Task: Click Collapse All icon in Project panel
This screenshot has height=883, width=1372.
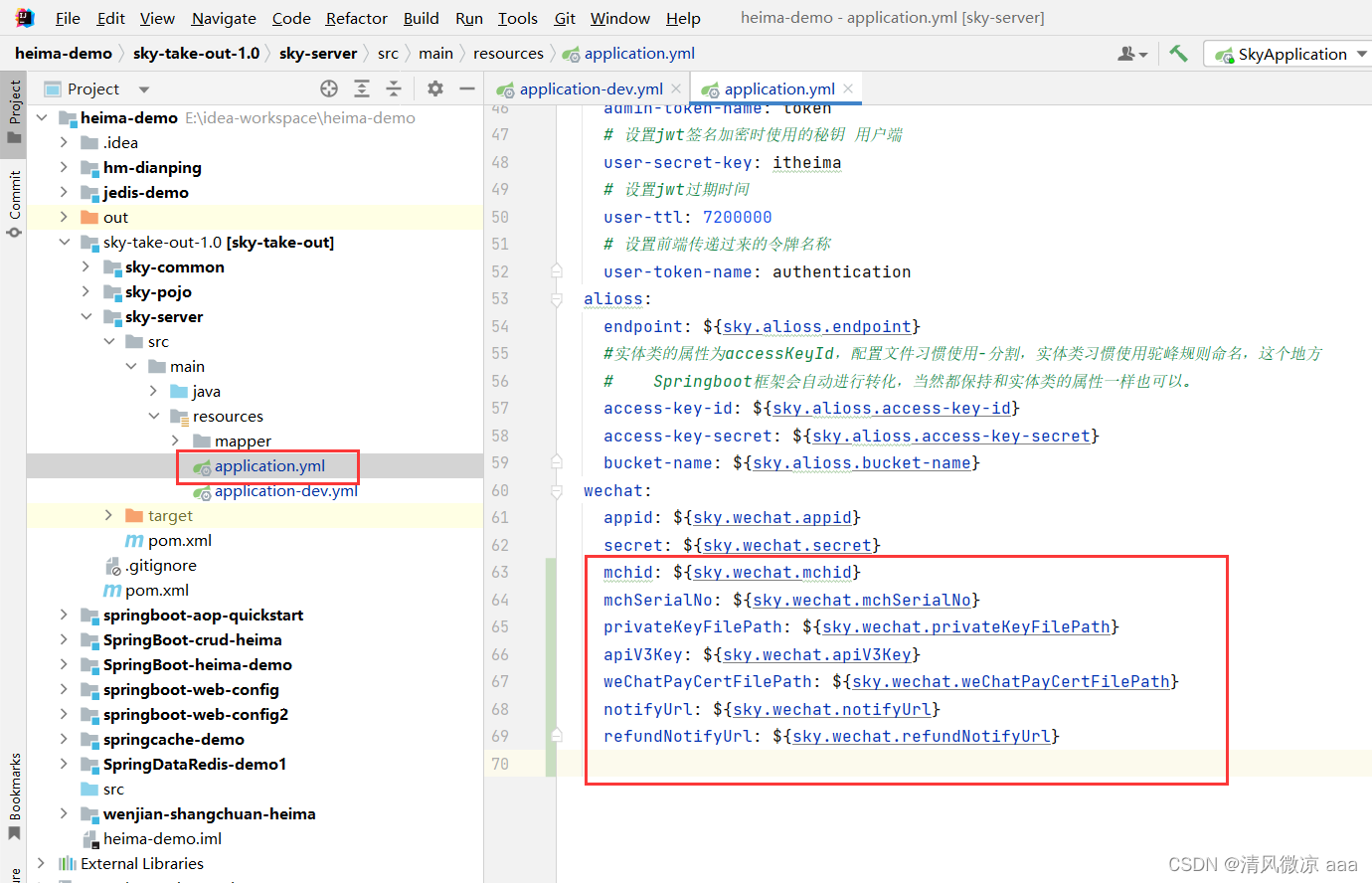Action: [394, 88]
